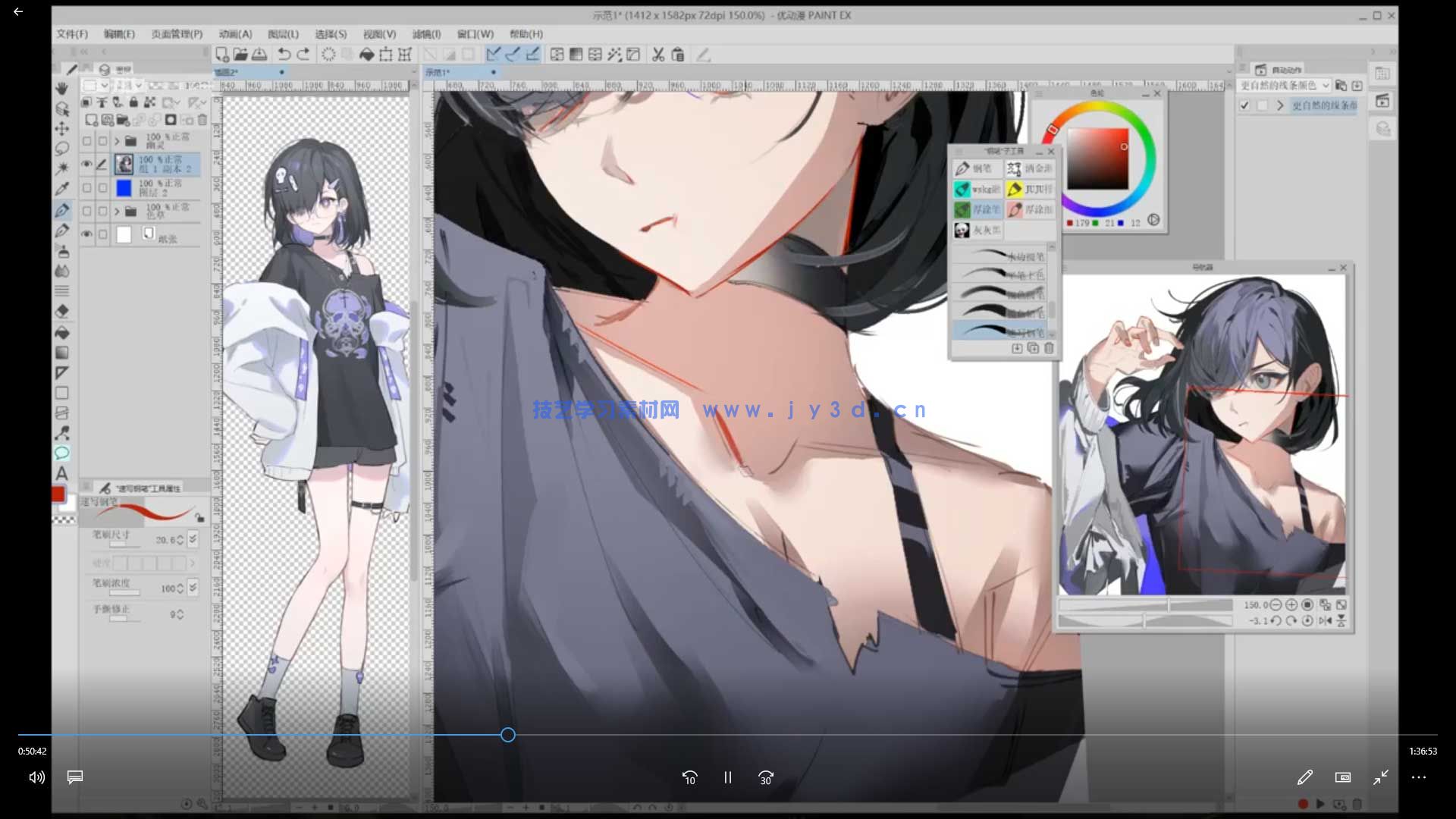Select the Lasso selection tool
Screen dimensions: 1456x819
[x=62, y=149]
